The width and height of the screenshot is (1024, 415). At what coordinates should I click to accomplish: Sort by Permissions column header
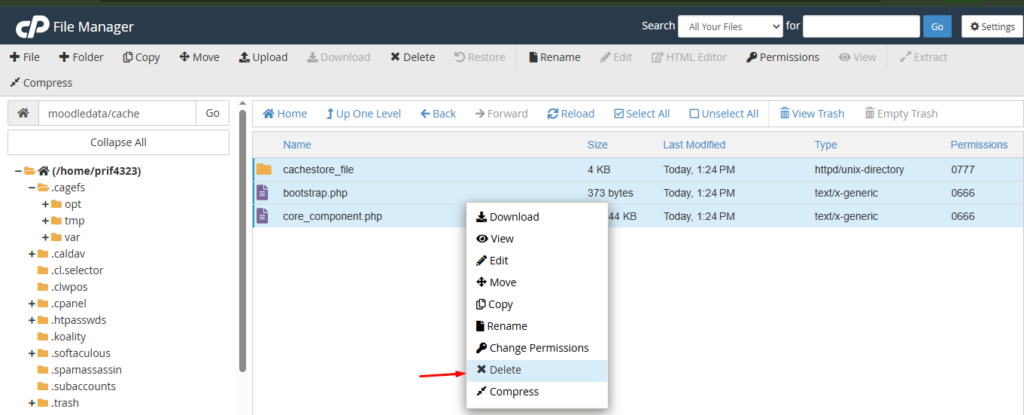(979, 144)
